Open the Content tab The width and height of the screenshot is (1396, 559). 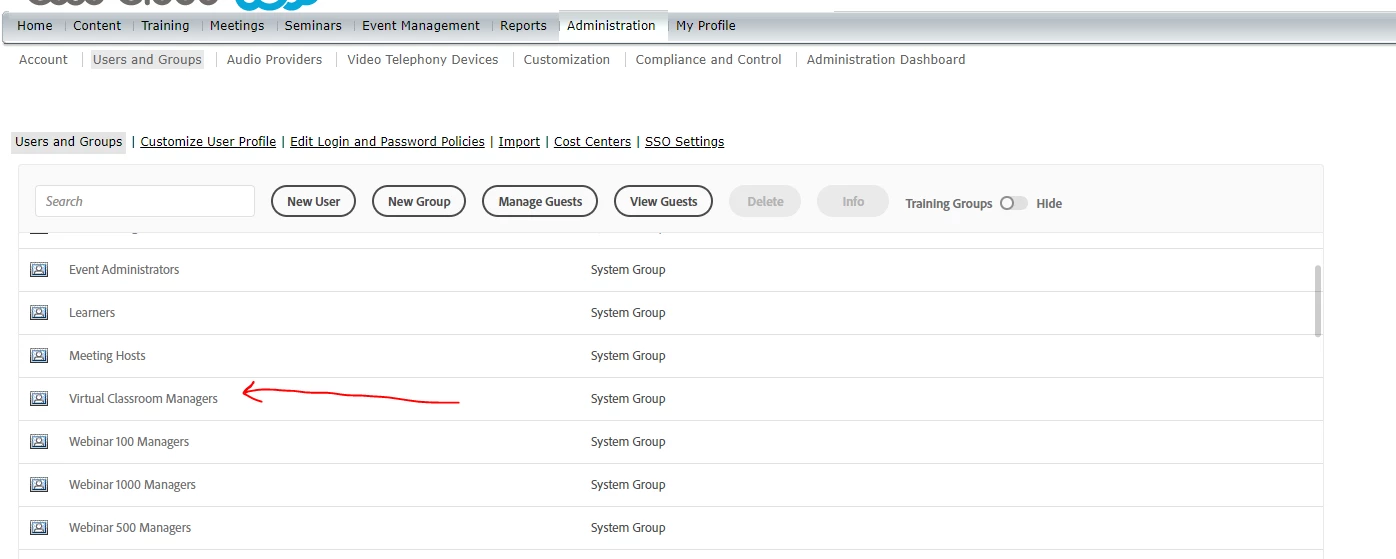97,26
